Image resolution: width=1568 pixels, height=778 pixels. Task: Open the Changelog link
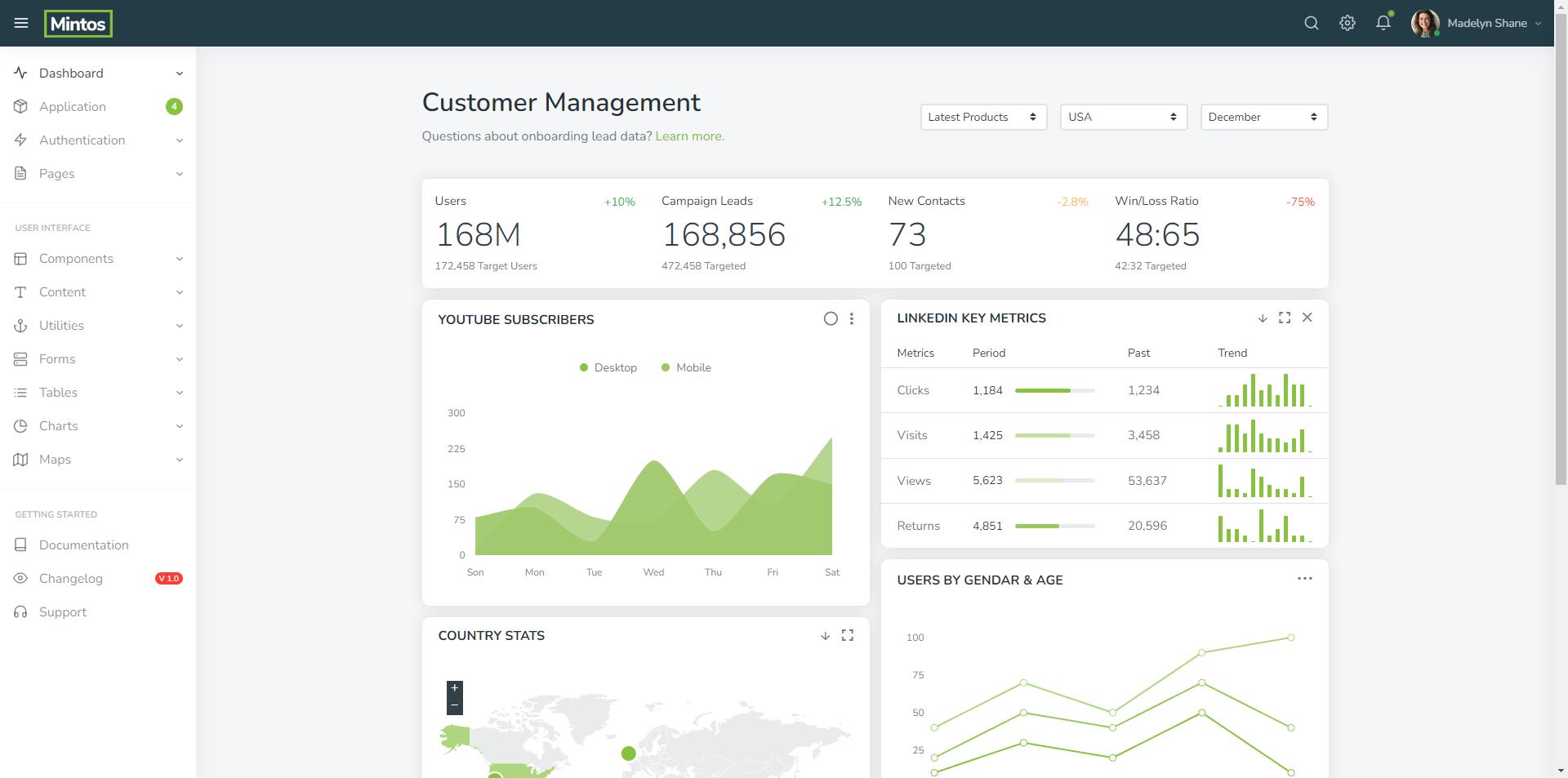[98, 579]
